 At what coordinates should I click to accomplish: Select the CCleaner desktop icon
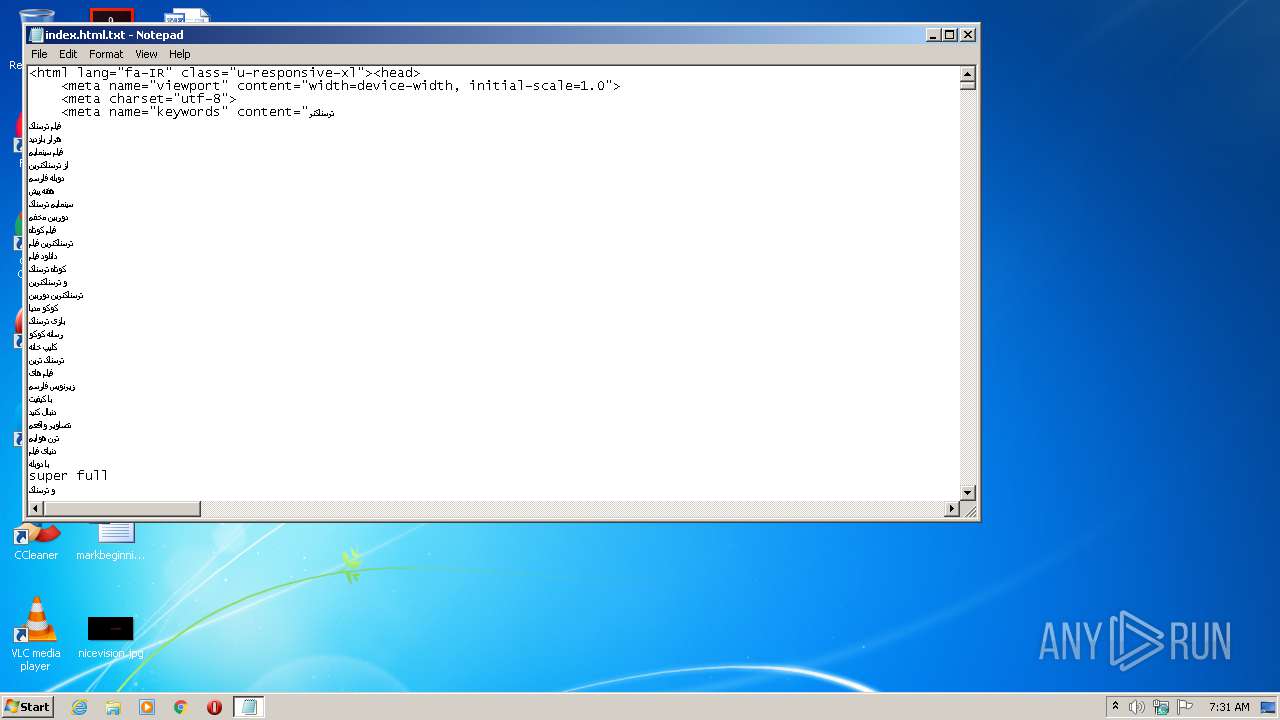(x=36, y=541)
